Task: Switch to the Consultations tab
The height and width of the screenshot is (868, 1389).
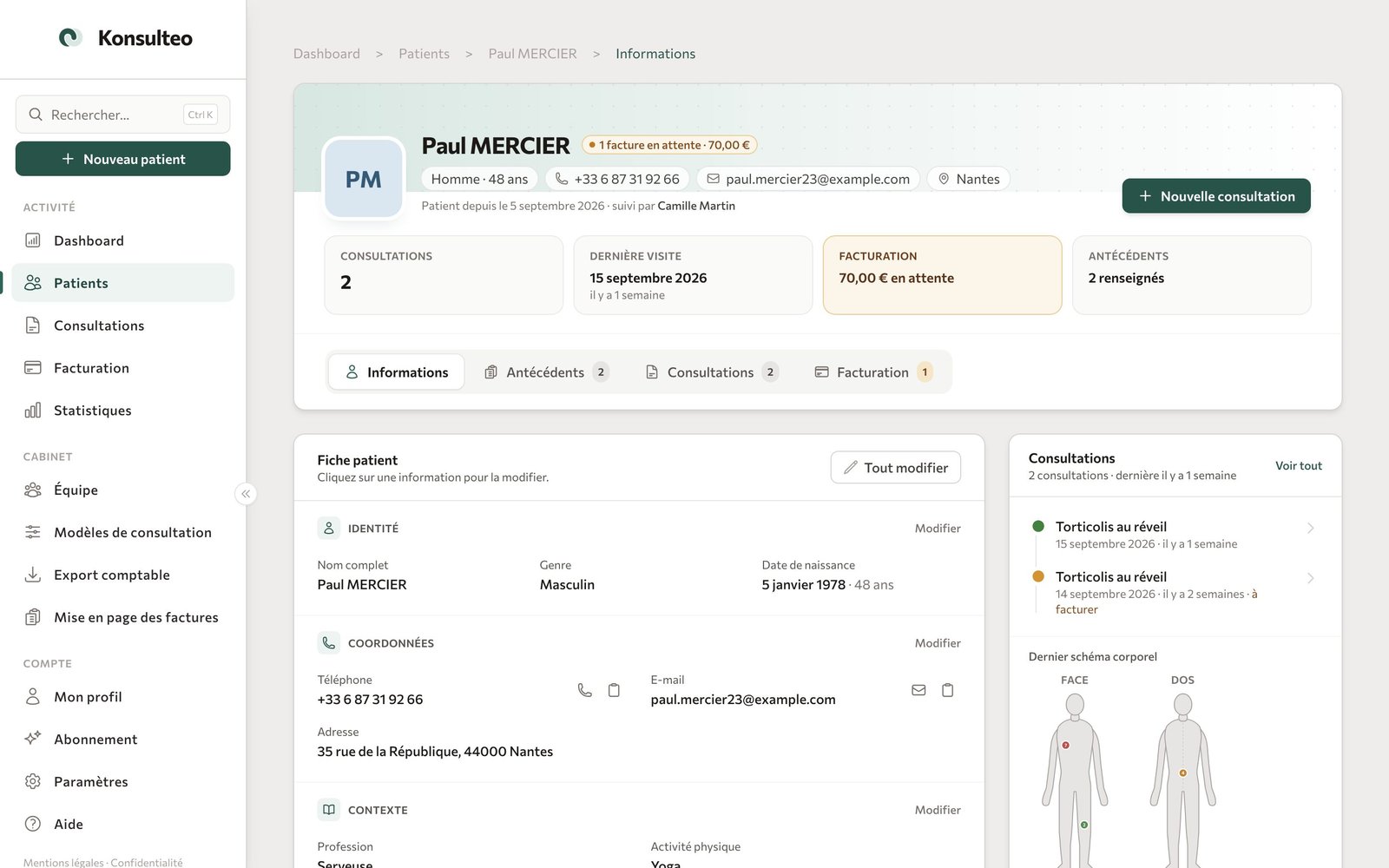Action: (712, 372)
